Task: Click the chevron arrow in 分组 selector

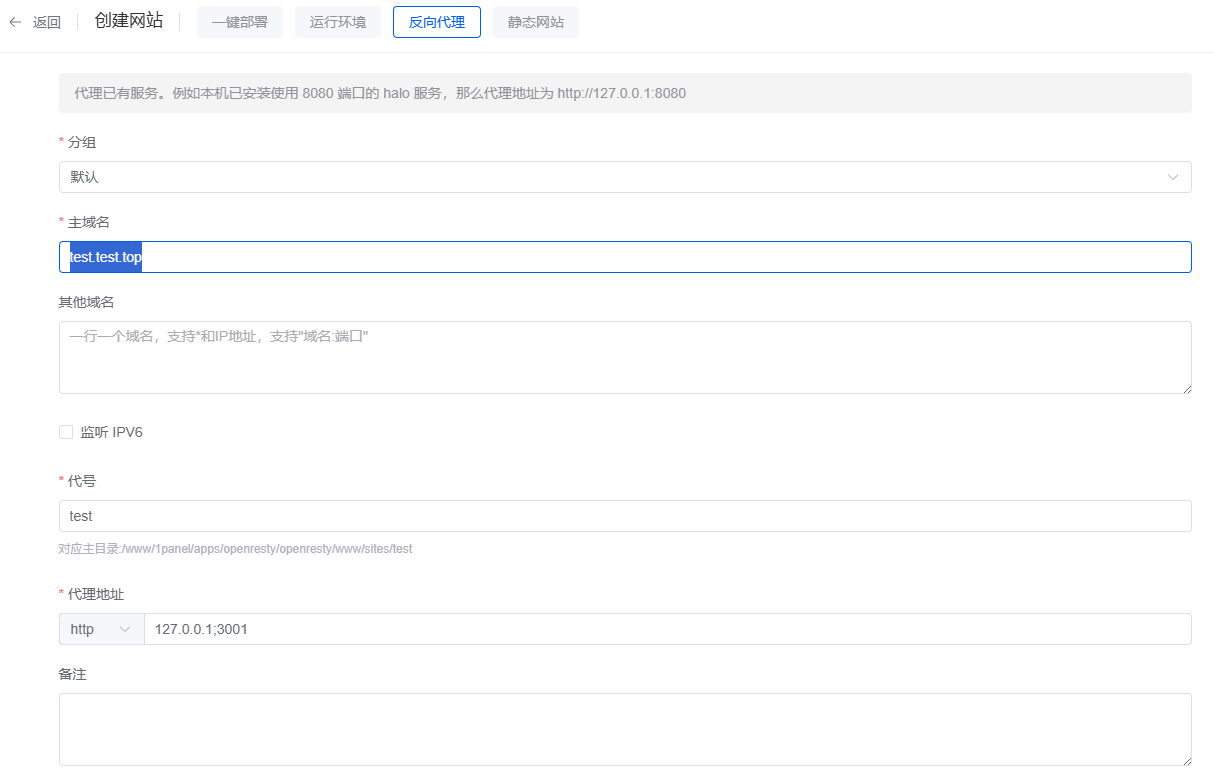Action: pos(1173,177)
